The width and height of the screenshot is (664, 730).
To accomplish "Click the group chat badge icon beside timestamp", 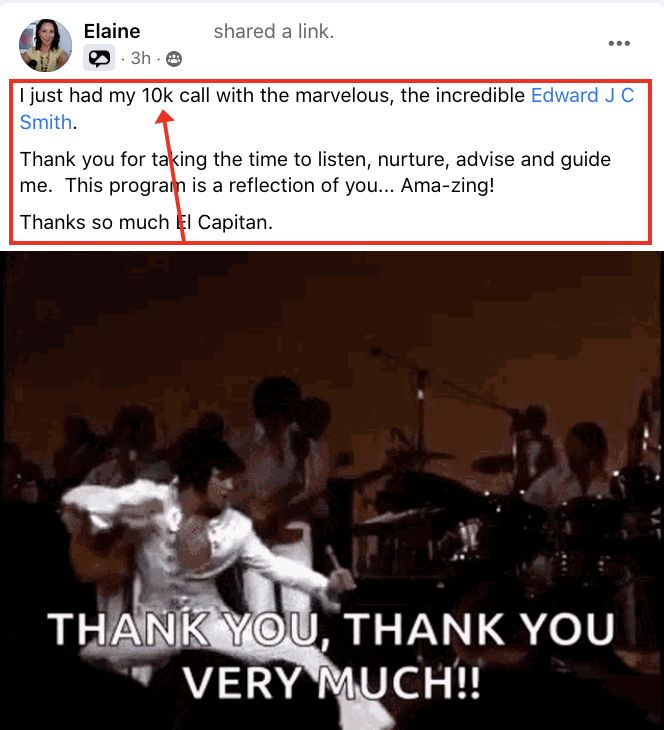I will (x=99, y=58).
